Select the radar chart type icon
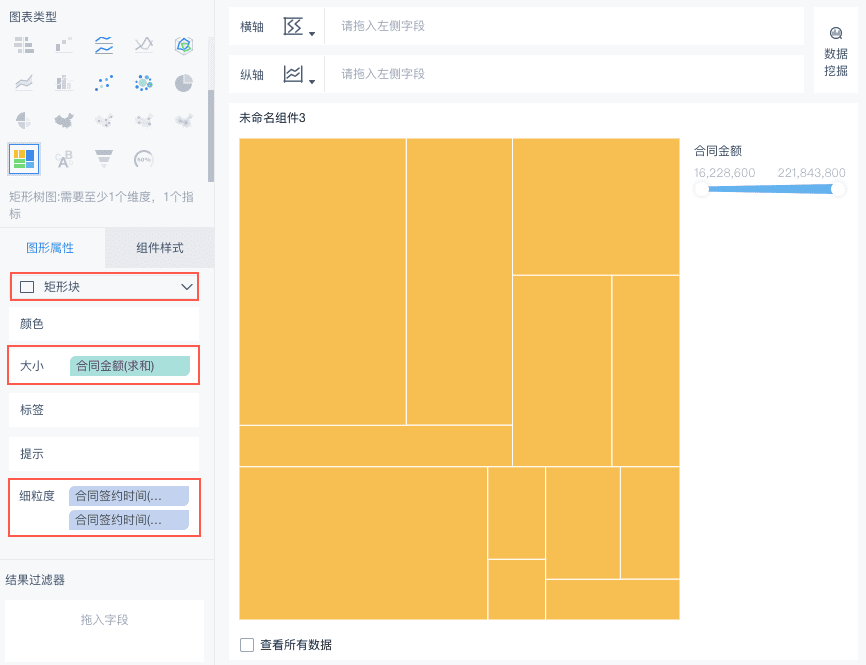Viewport: 866px width, 665px height. (x=183, y=45)
